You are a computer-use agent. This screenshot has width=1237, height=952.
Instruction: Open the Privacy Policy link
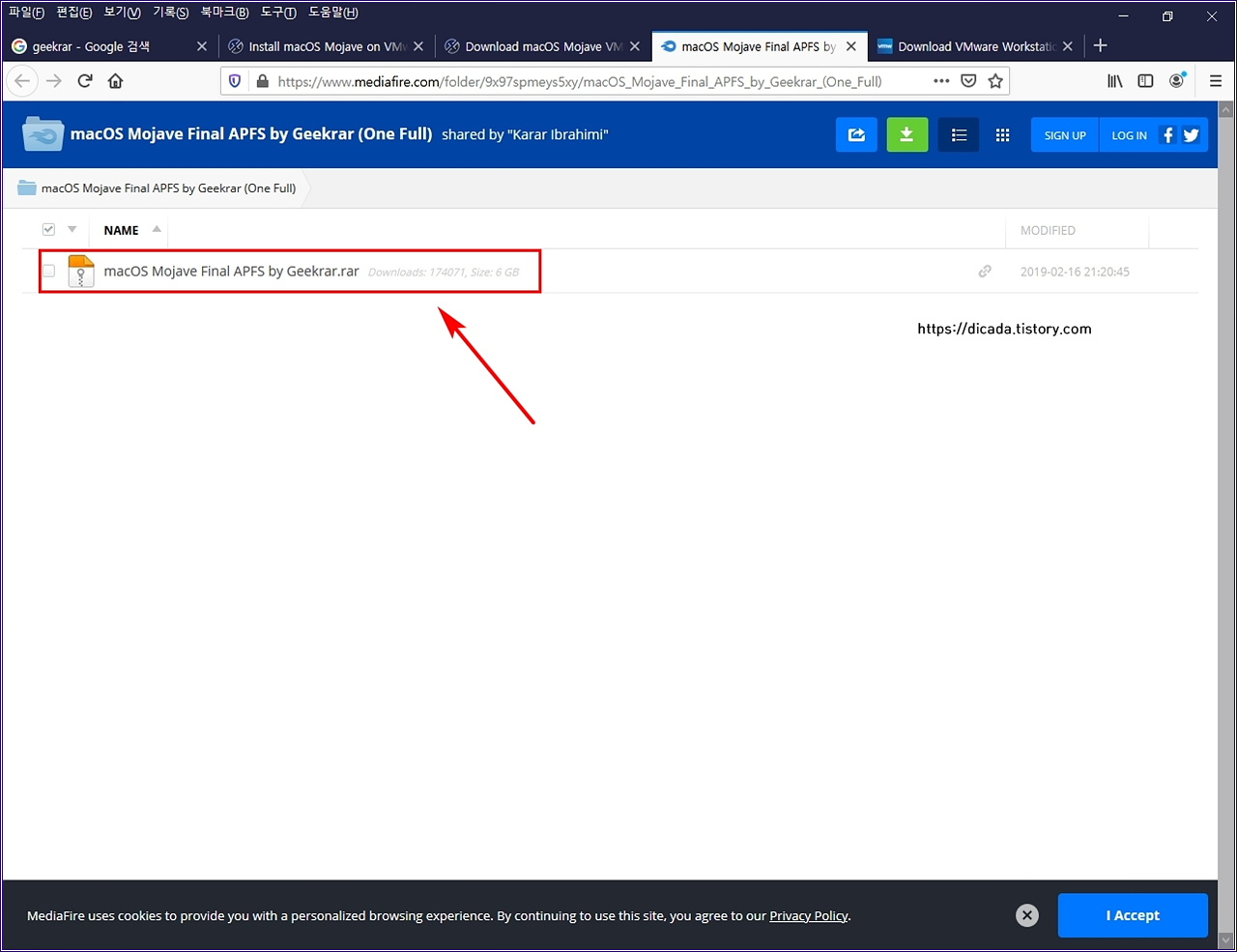pyautogui.click(x=809, y=915)
